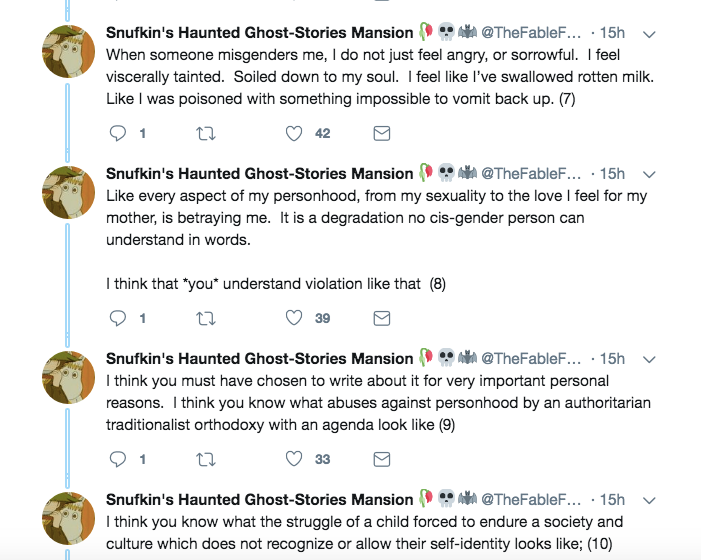Like the tweet with 39 likes
Screen dimensions: 701x560
294,318
